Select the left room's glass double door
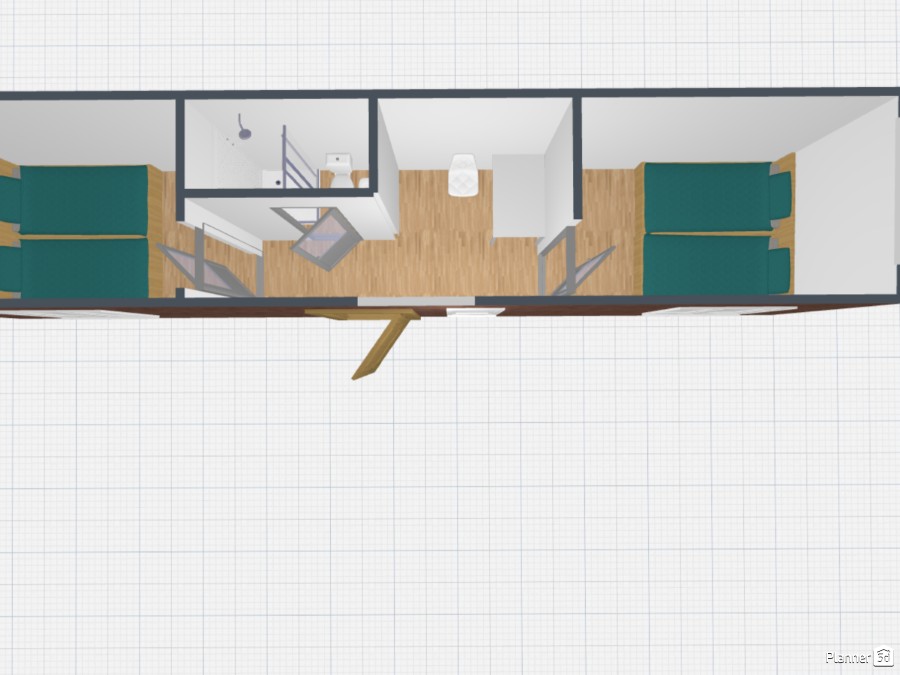This screenshot has width=900, height=675. click(x=205, y=262)
